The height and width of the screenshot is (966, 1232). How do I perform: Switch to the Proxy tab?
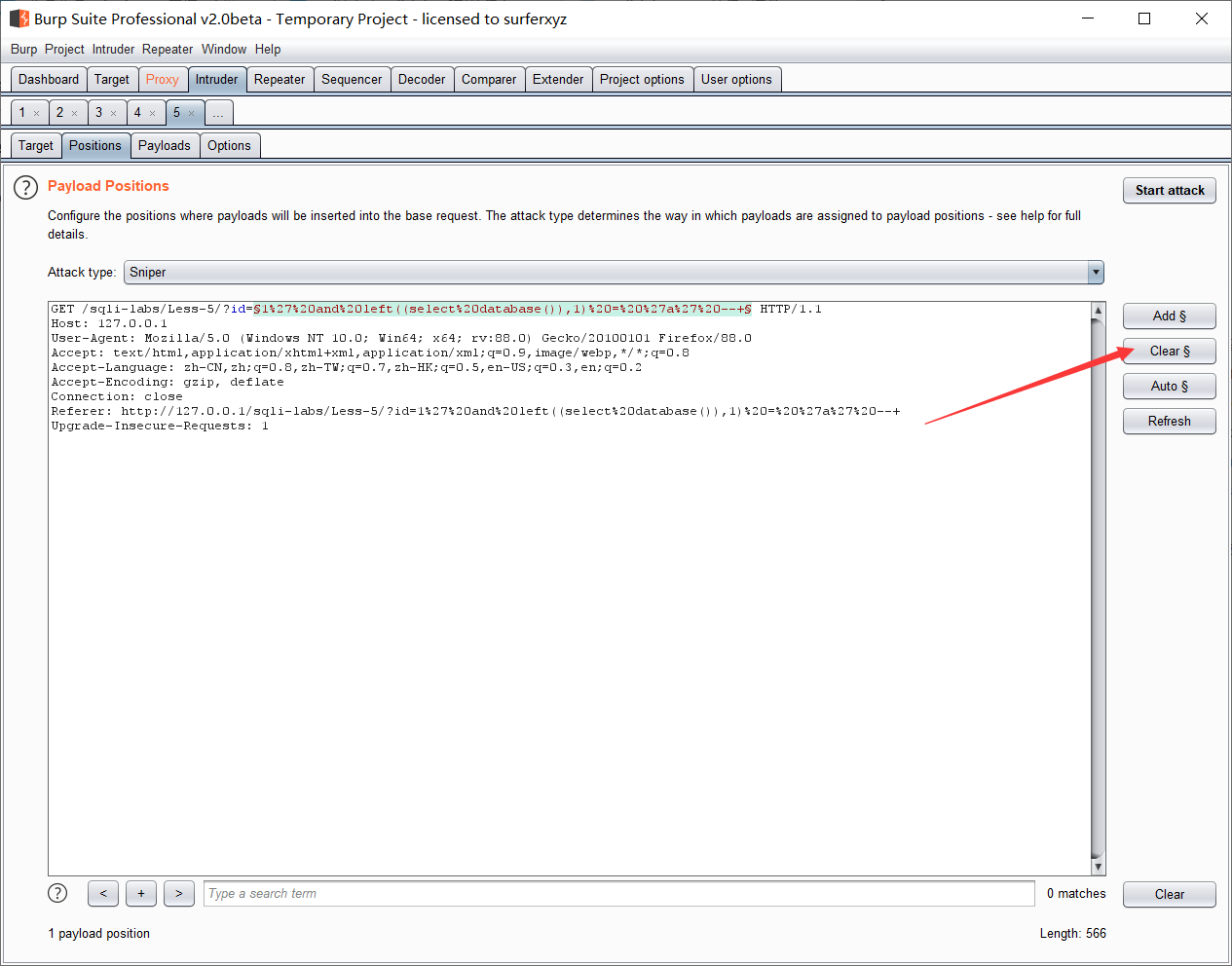pos(163,80)
